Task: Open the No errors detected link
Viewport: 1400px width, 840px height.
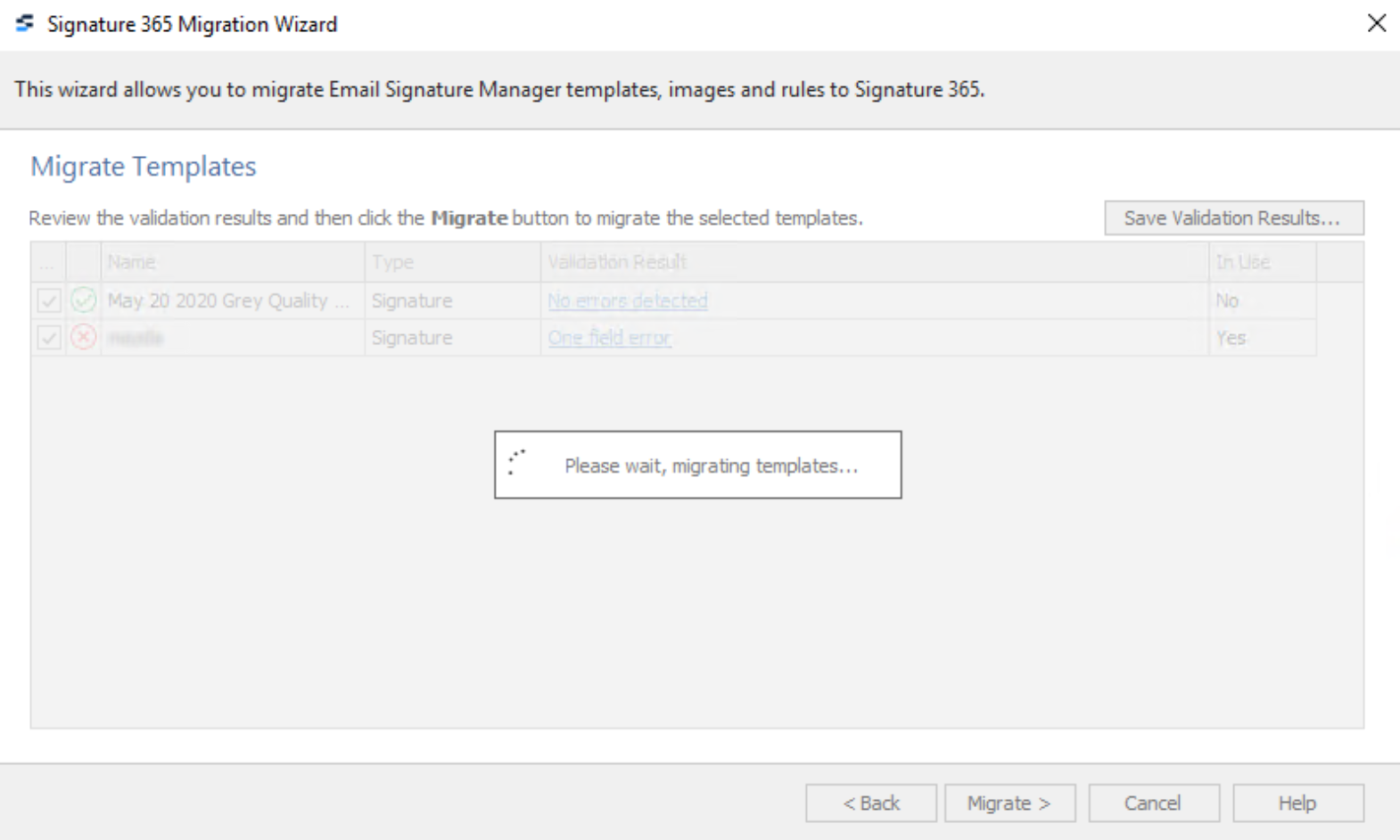Action: [x=628, y=301]
